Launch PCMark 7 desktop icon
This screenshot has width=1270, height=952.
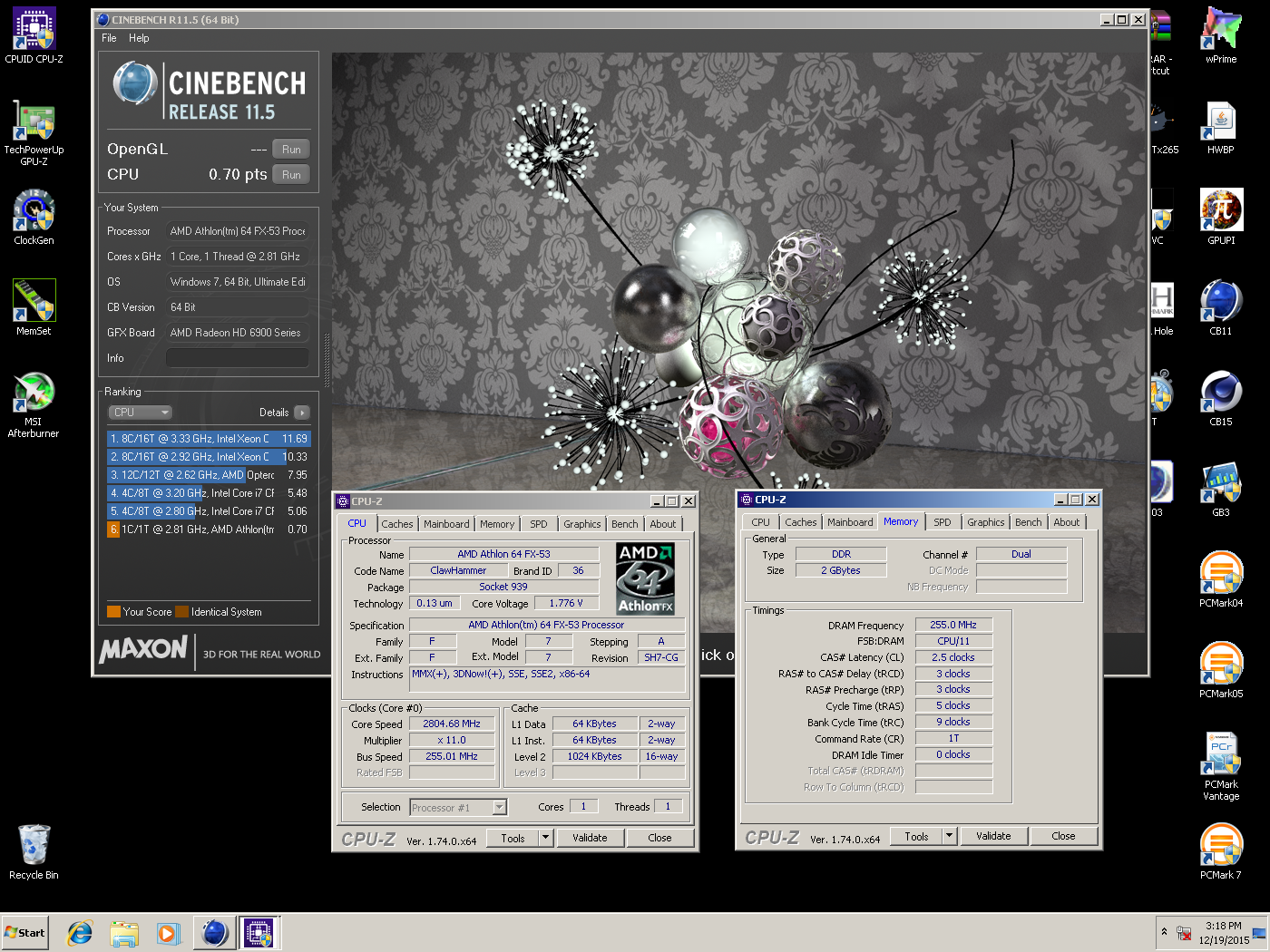1221,852
